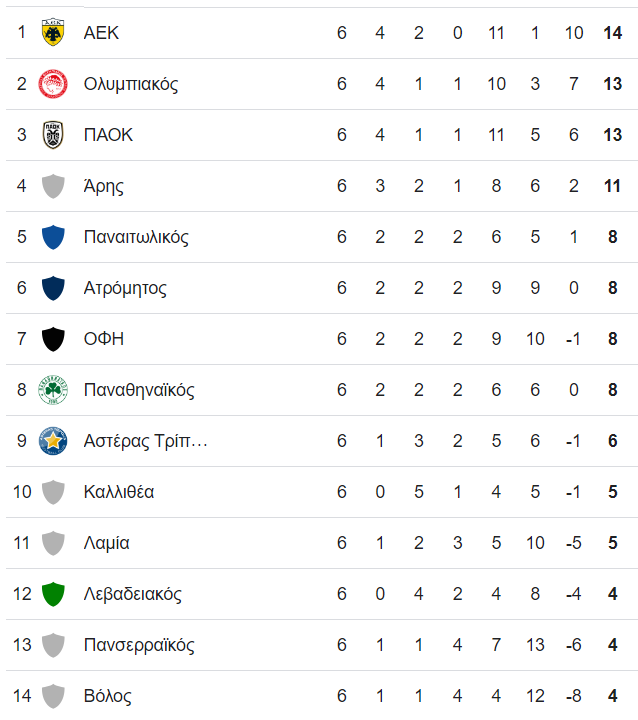The width and height of the screenshot is (638, 720).
Task: Click the gray shield beside Άρης
Action: click(53, 186)
